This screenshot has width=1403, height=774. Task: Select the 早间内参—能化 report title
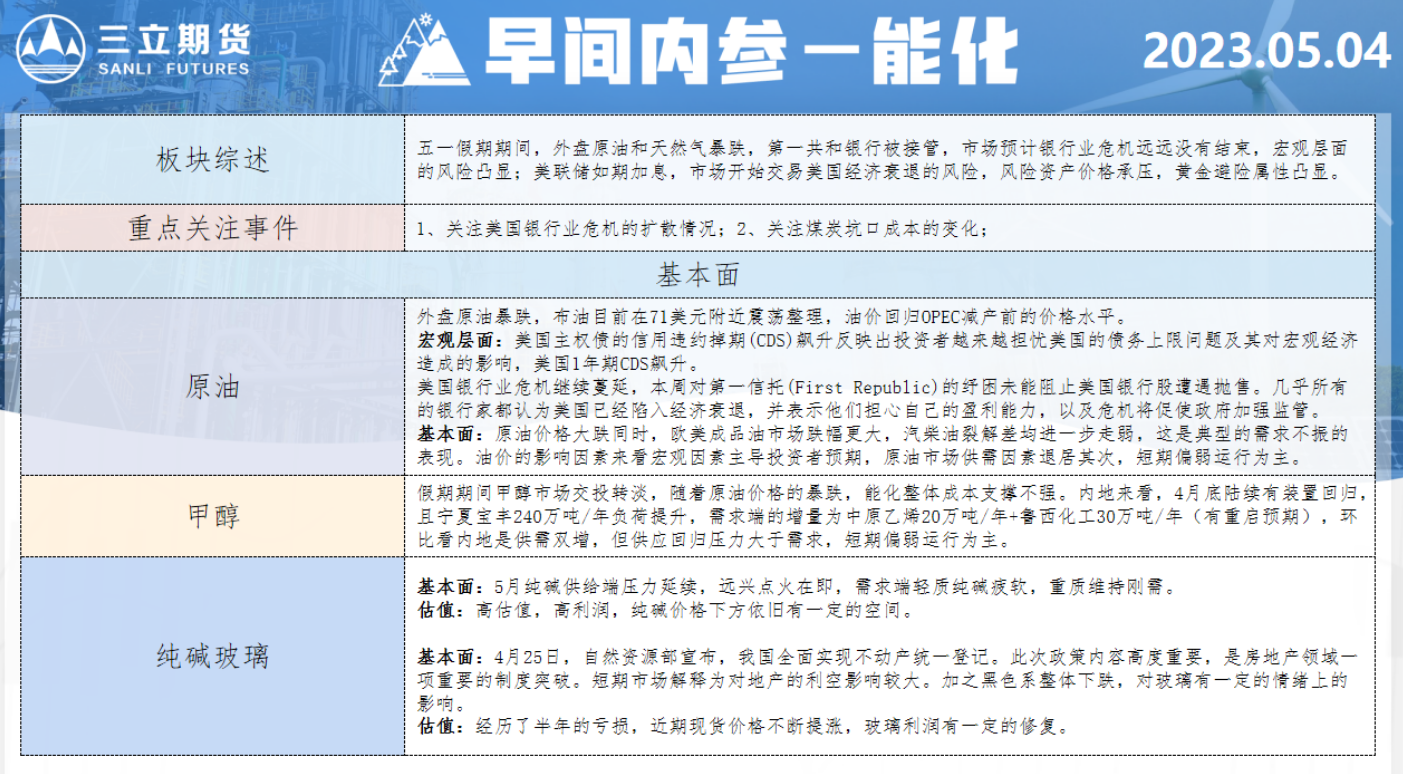coord(750,50)
